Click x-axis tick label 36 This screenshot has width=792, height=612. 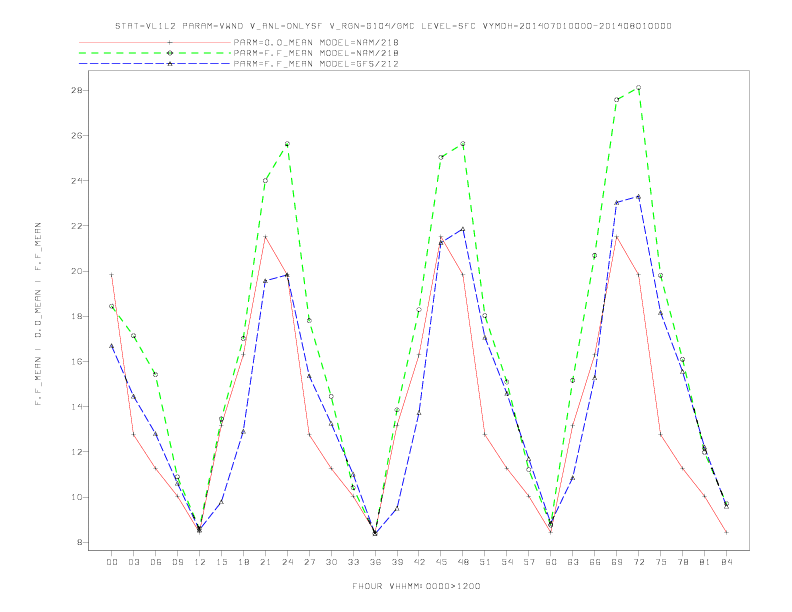pyautogui.click(x=375, y=562)
